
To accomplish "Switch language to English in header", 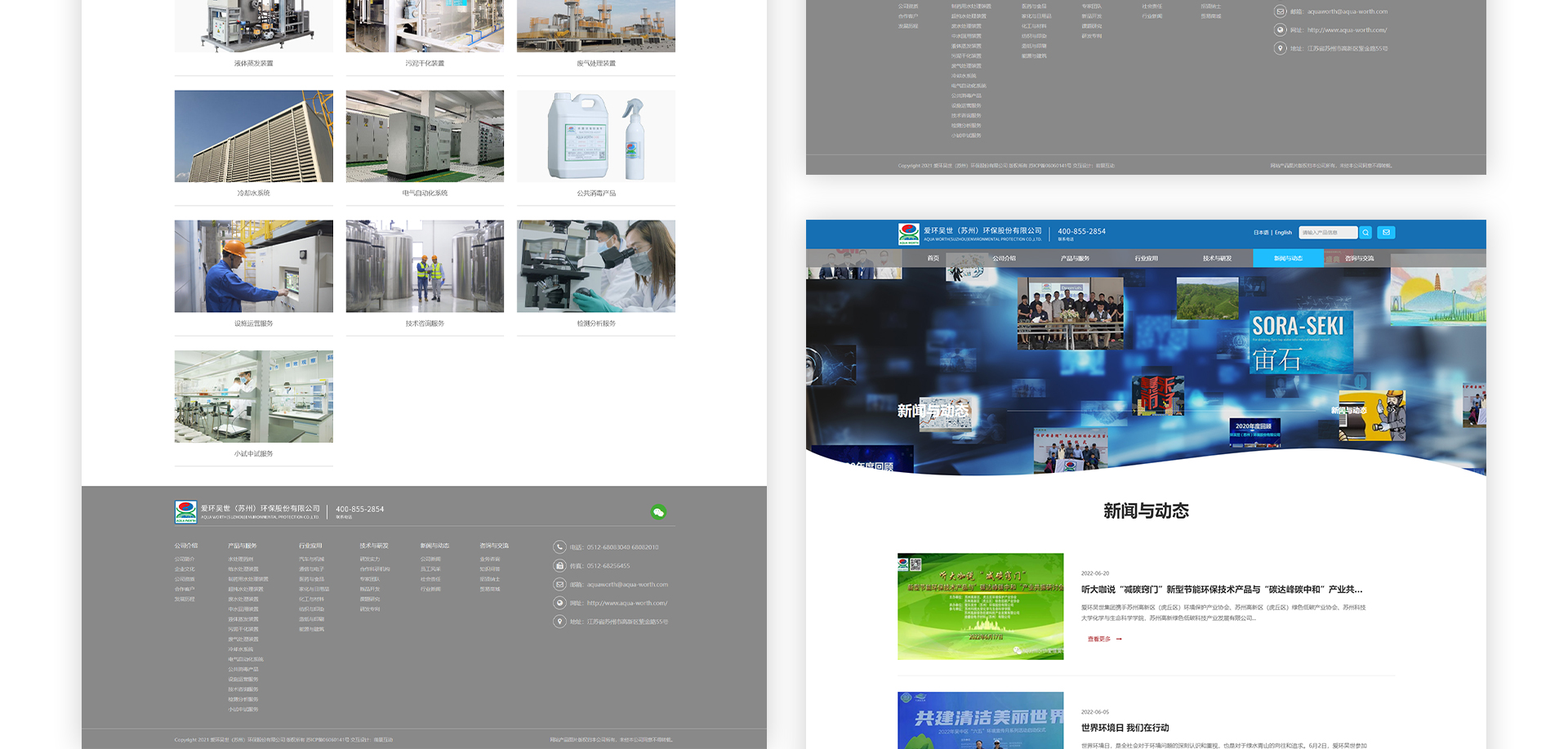I will (x=1284, y=233).
